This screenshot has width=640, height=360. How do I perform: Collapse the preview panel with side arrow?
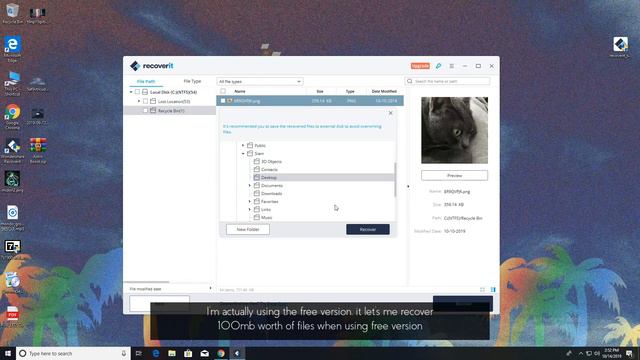[x=408, y=187]
